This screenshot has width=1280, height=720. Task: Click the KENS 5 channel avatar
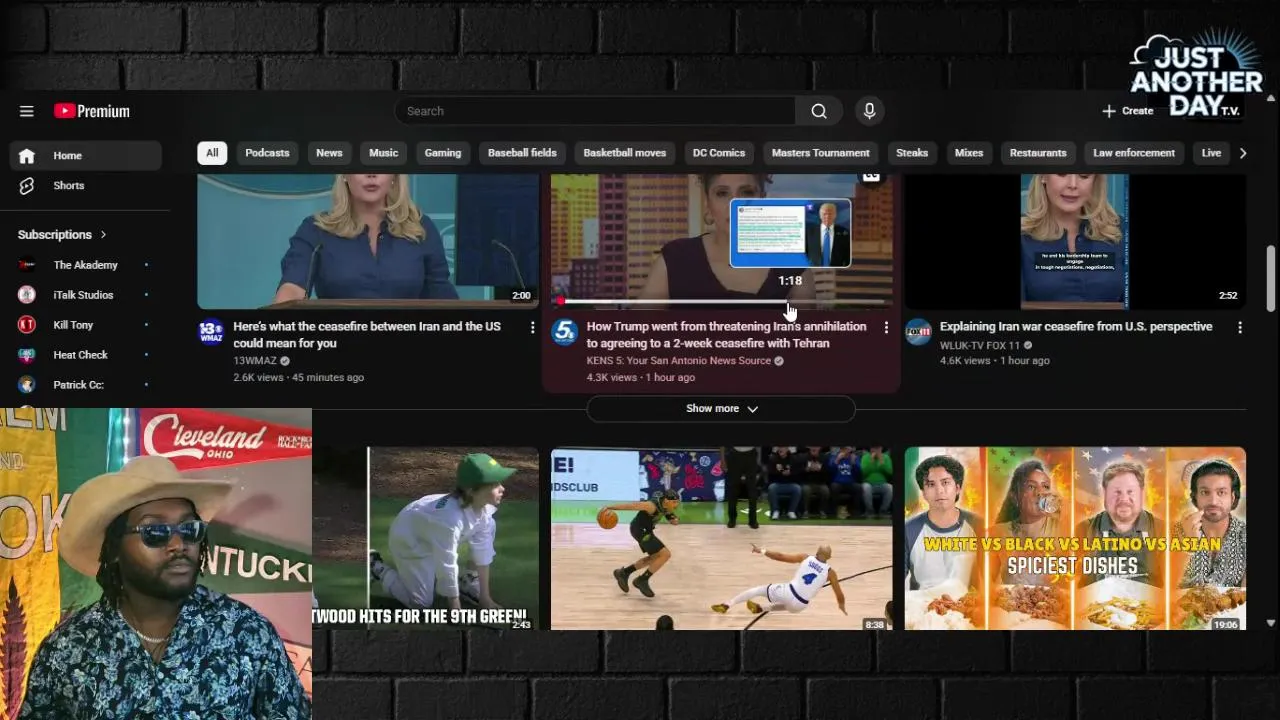click(565, 332)
